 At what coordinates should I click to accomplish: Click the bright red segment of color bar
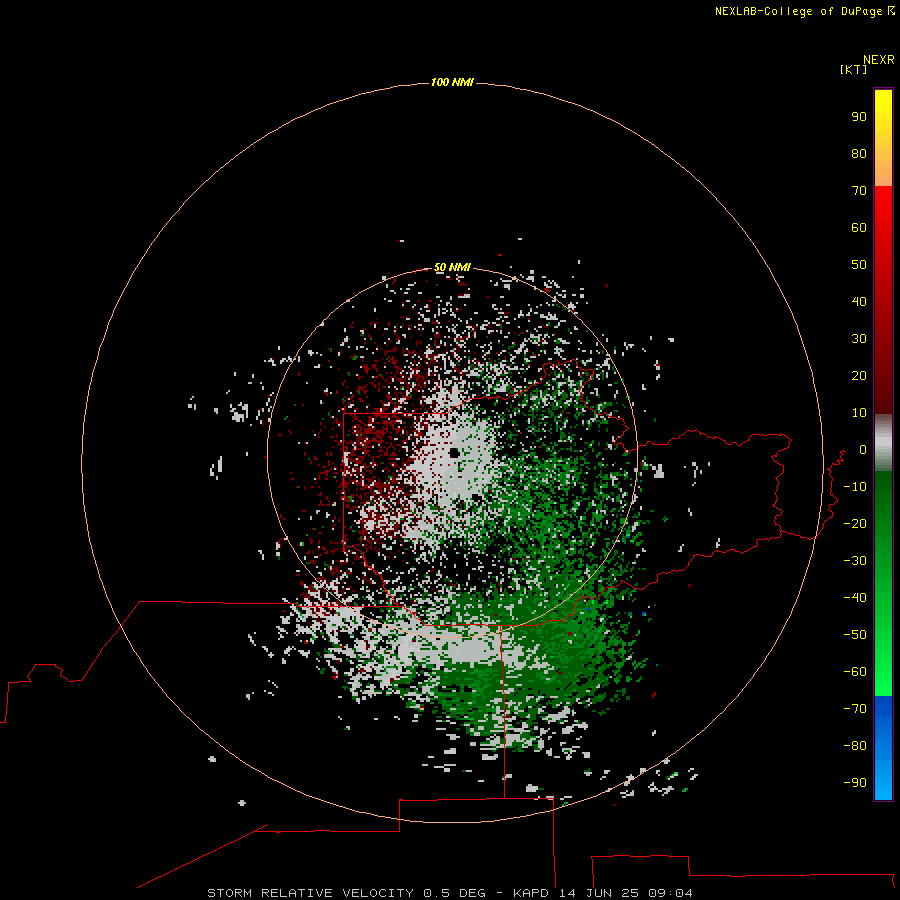click(883, 299)
